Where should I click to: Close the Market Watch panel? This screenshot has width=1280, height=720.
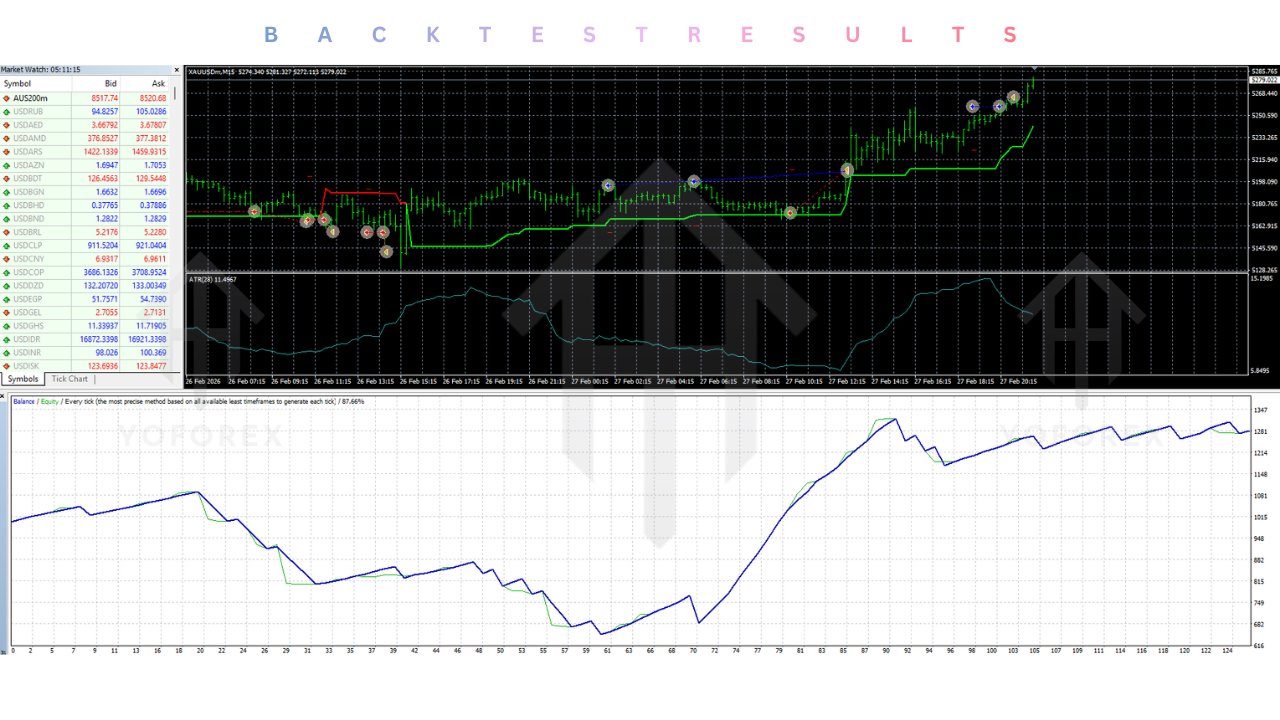(x=177, y=70)
